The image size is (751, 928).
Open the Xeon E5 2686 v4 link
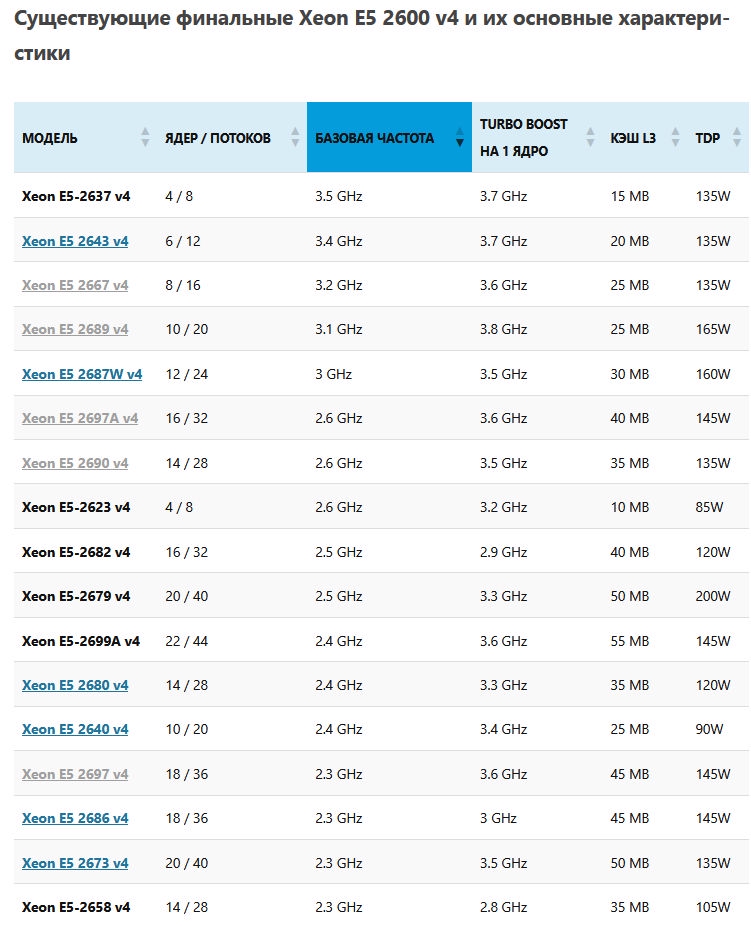click(x=75, y=818)
